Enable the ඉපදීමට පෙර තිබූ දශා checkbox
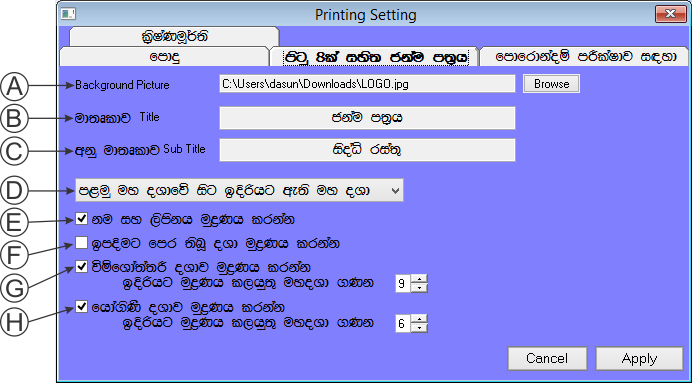The width and height of the screenshot is (692, 383). coord(81,243)
